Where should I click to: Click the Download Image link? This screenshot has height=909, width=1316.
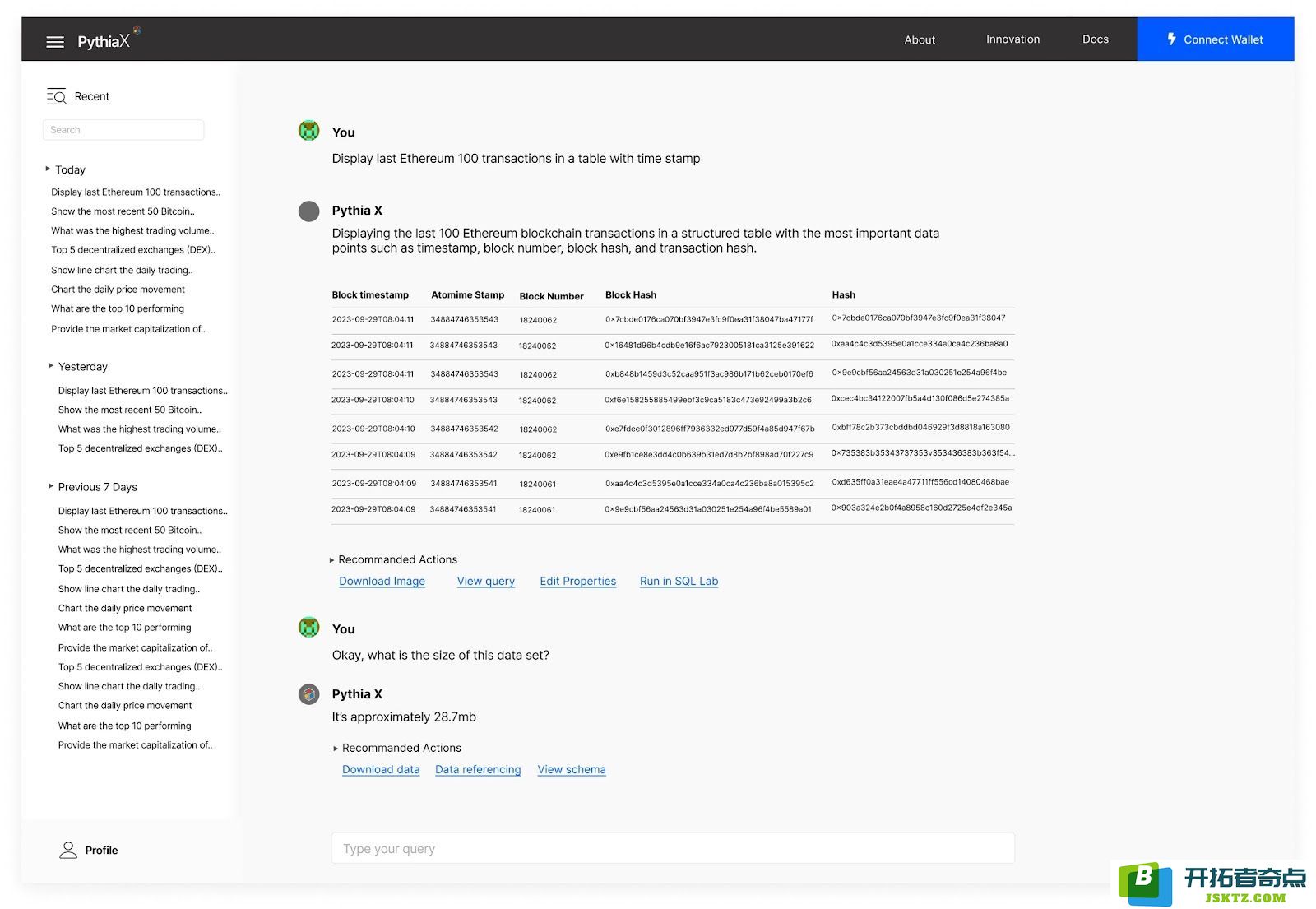coord(382,581)
